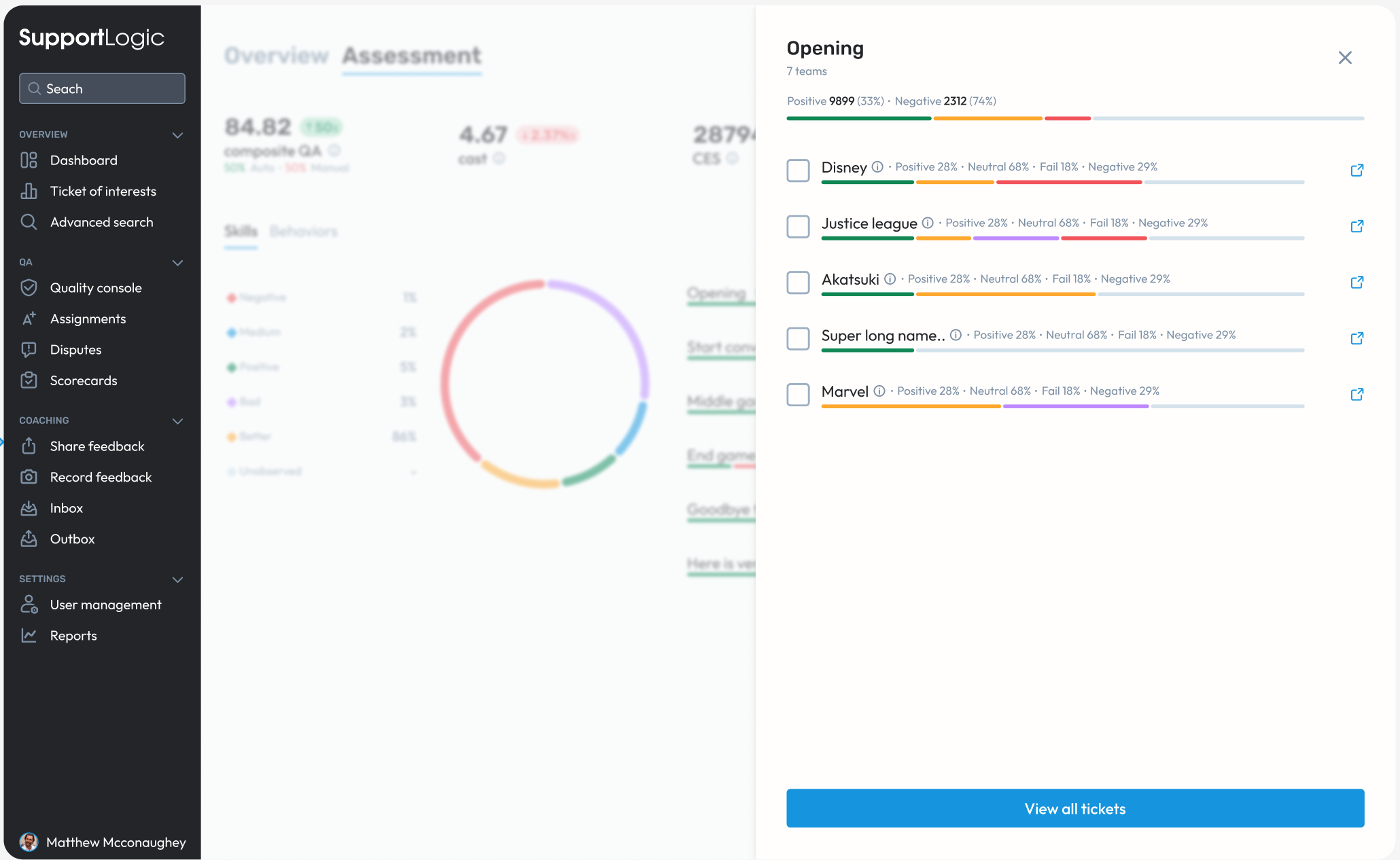Tick the Marvel team checkbox
Screen dimensions: 1400x860
798,395
